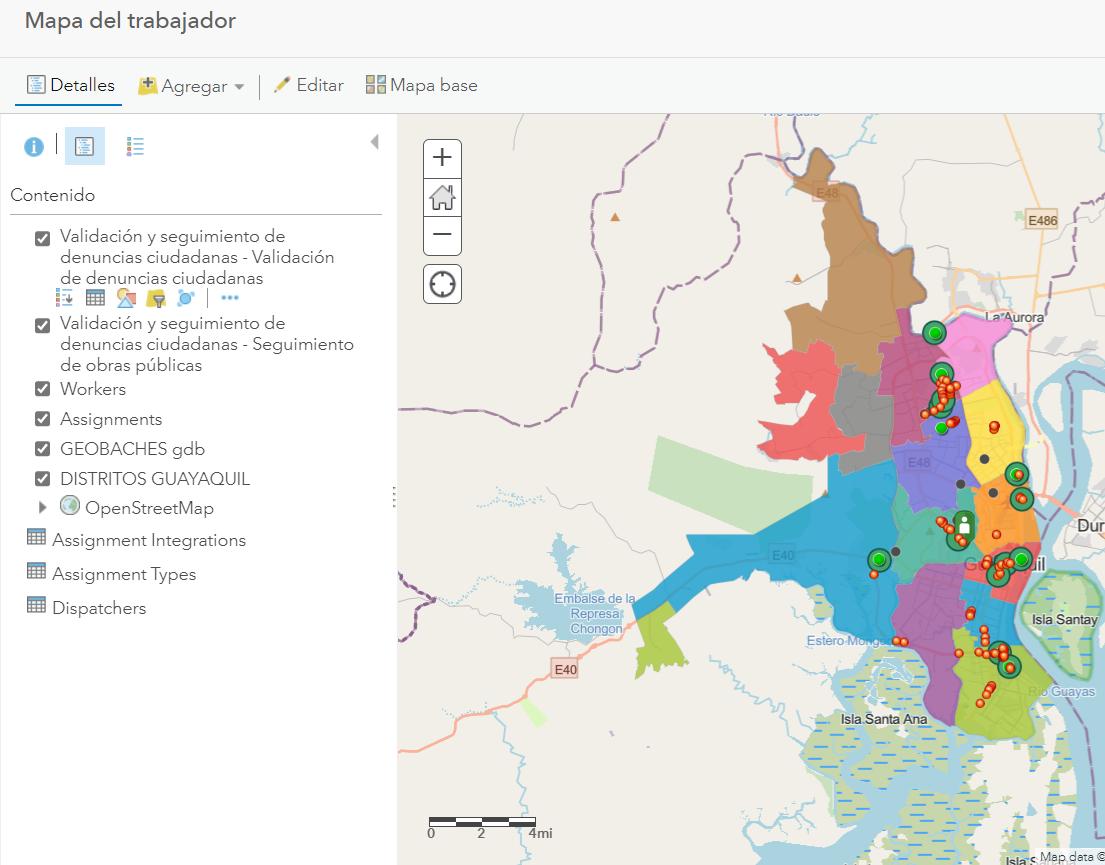
Task: Open more options for first layer
Action: point(230,298)
